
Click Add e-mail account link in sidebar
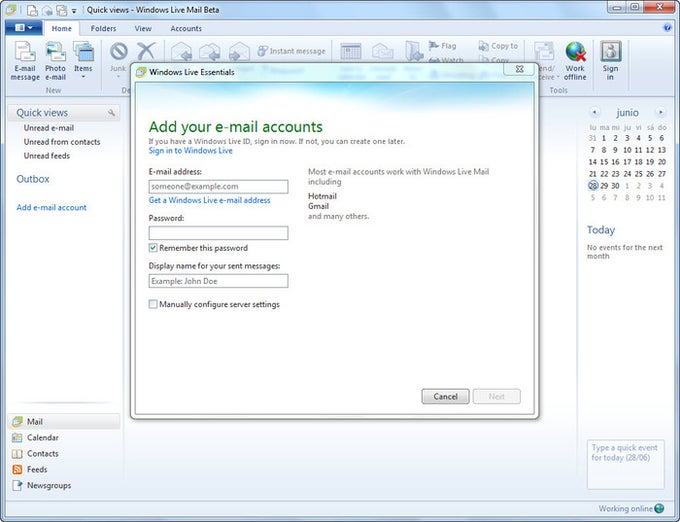pos(51,208)
